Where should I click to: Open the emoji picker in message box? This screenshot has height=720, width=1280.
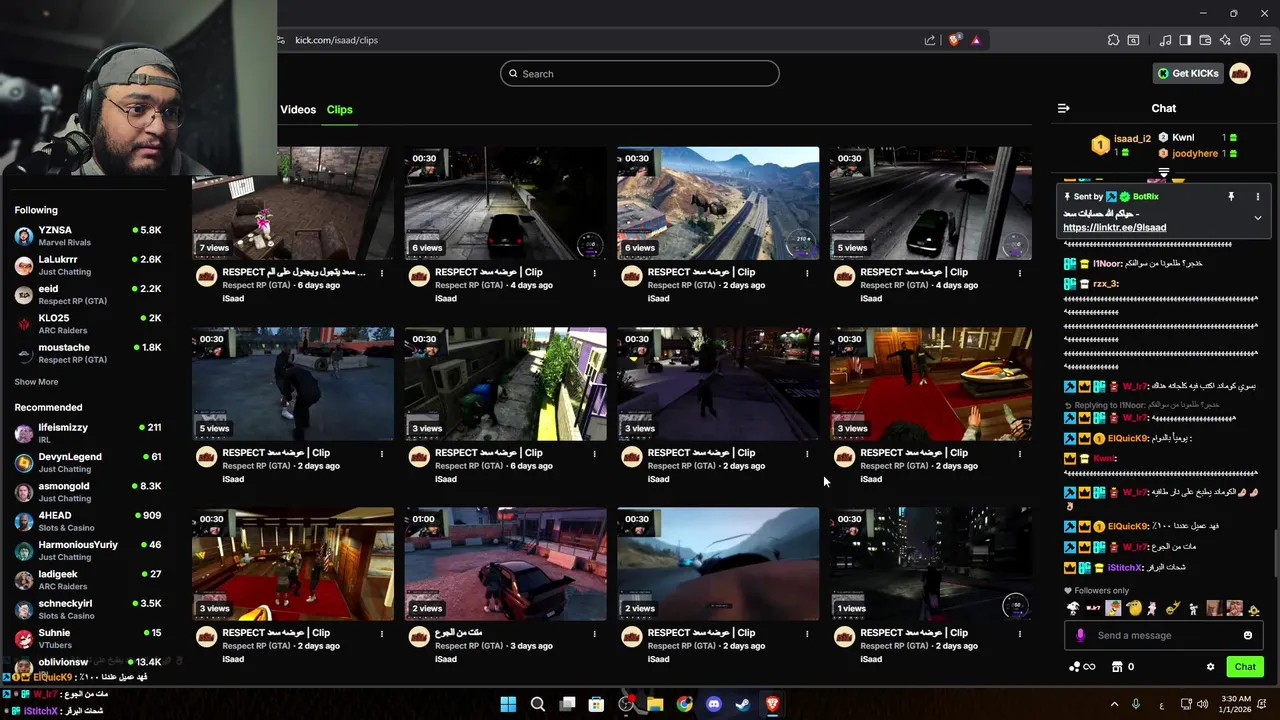1248,635
